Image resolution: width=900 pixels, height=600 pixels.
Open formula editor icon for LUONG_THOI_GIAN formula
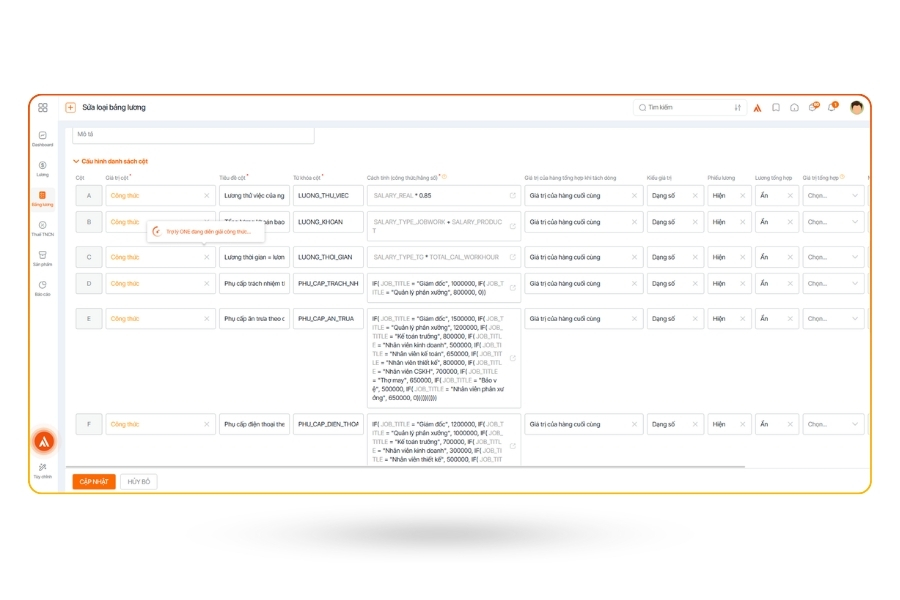click(x=513, y=257)
